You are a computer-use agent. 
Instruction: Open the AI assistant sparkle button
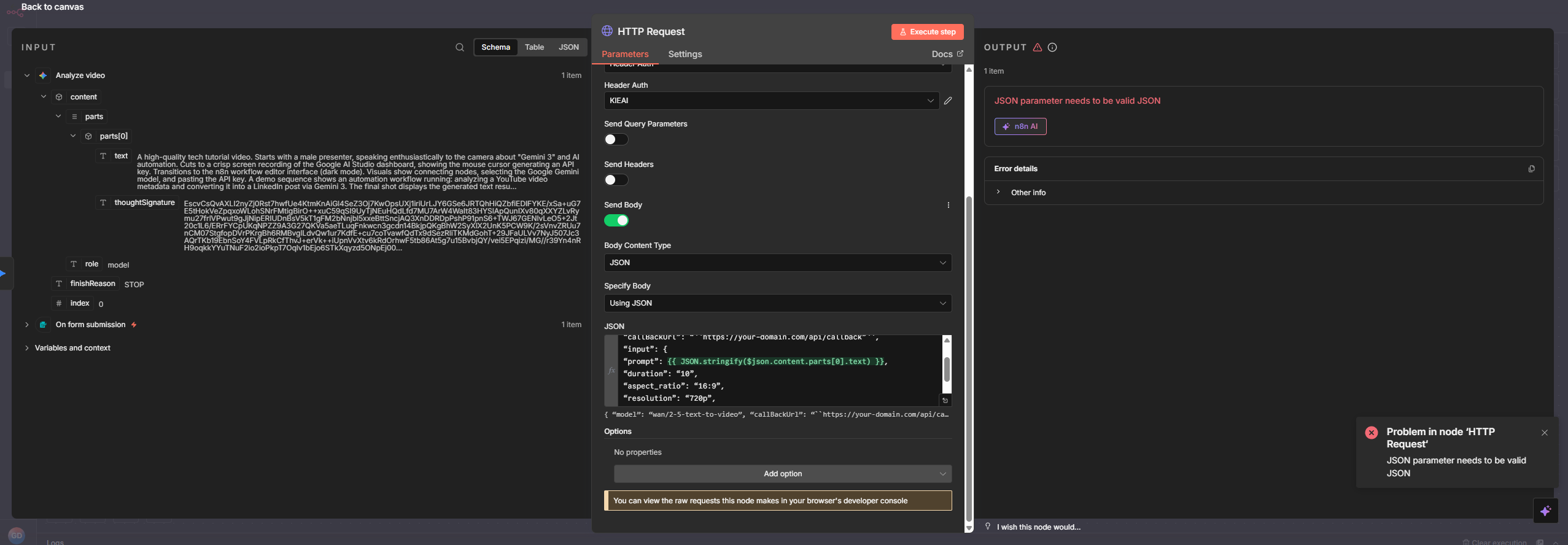(1545, 511)
